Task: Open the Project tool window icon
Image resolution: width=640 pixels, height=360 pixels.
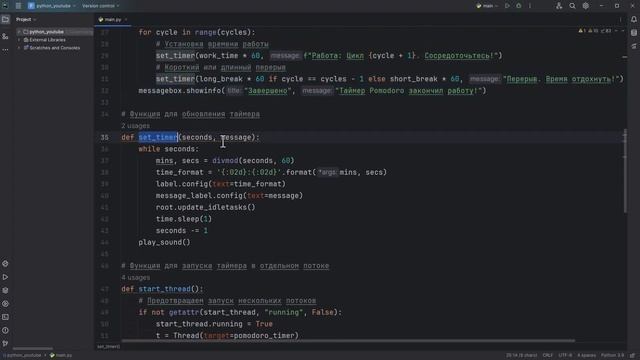Action: [x=5, y=19]
